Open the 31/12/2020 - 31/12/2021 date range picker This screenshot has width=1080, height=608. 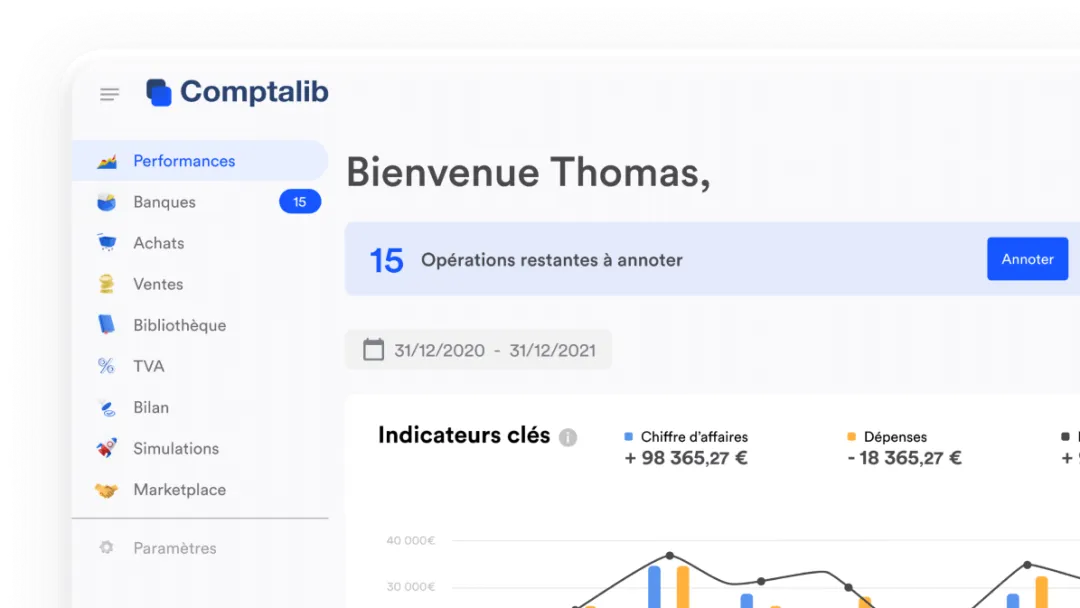coord(478,350)
